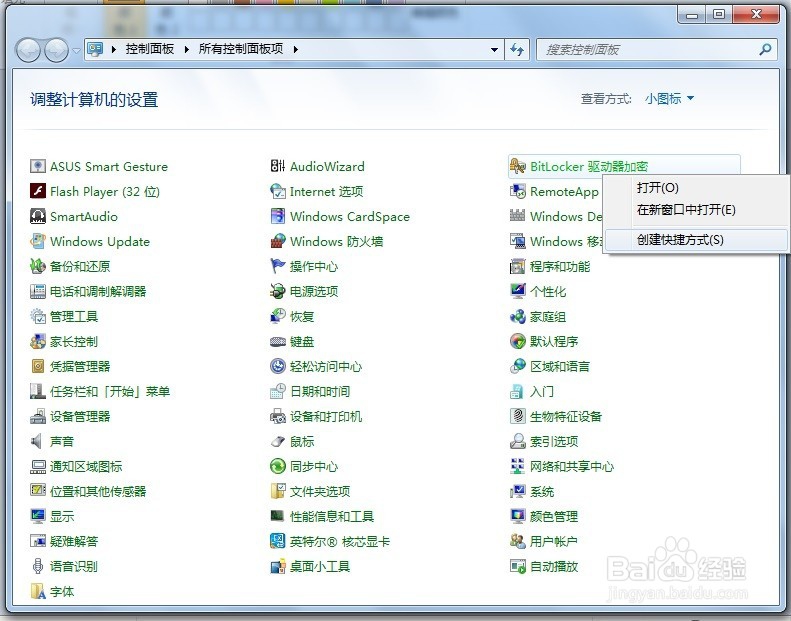The image size is (791, 621).
Task: Open the 默认程序 icon
Action: (x=518, y=342)
